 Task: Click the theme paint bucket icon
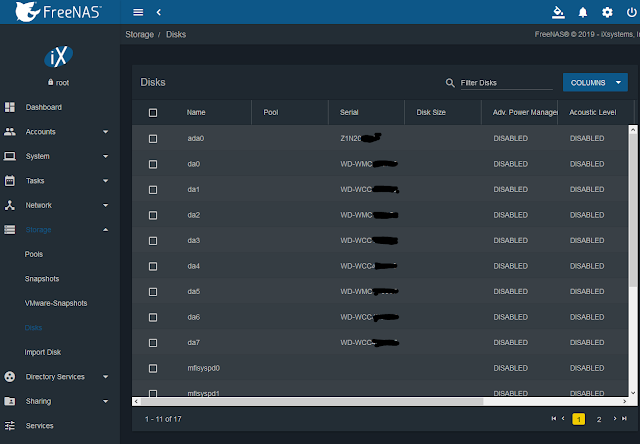(x=558, y=12)
